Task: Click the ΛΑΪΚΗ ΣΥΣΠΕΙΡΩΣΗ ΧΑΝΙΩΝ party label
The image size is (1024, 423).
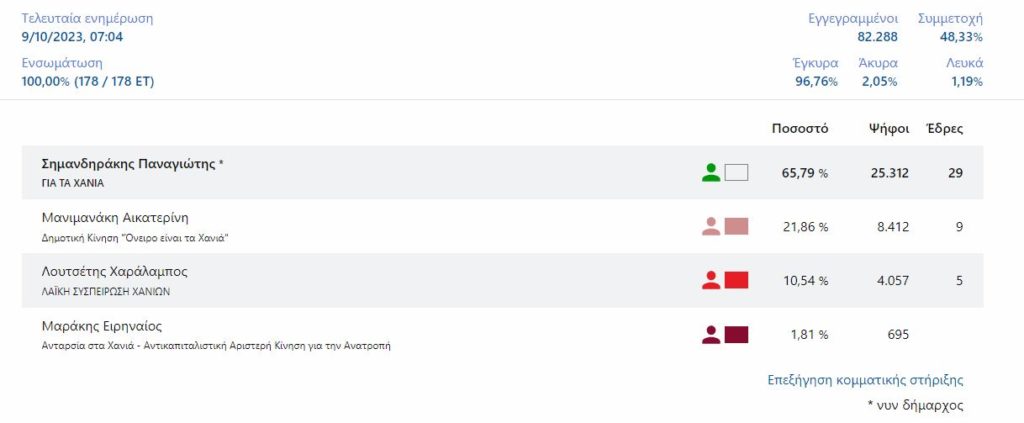Action: click(105, 292)
